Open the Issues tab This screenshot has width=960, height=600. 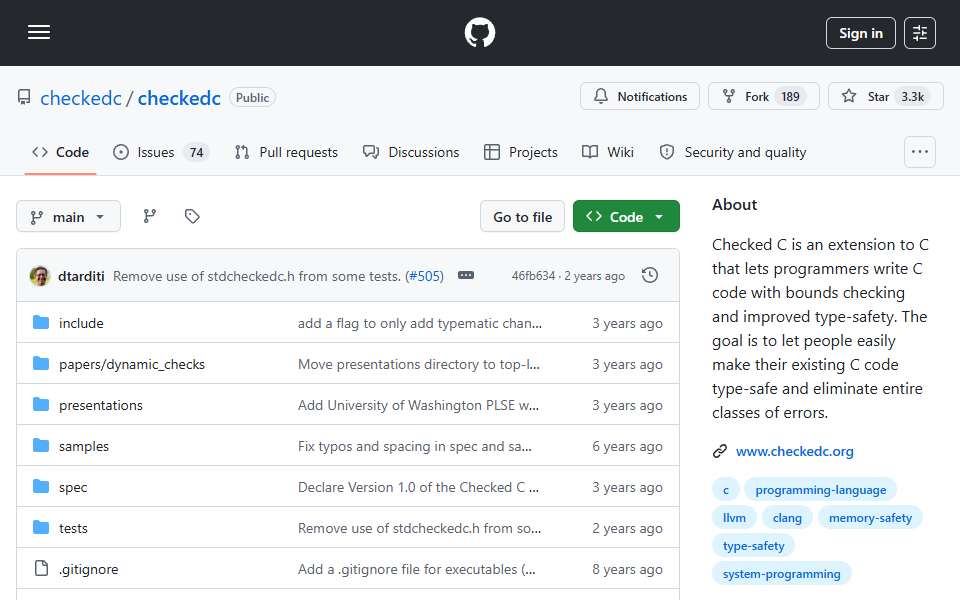coord(162,152)
